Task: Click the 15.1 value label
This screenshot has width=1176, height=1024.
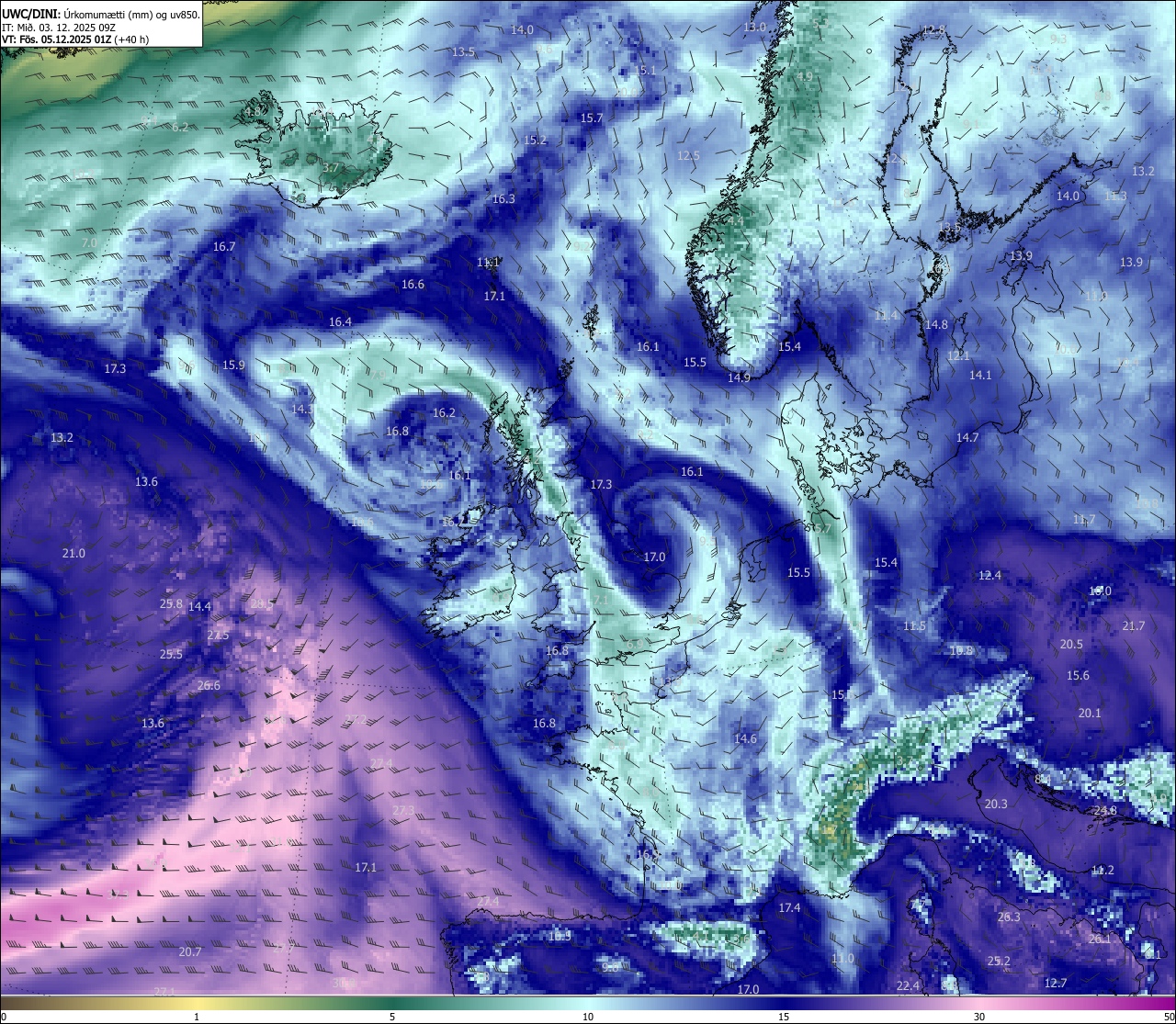Action: [x=646, y=70]
